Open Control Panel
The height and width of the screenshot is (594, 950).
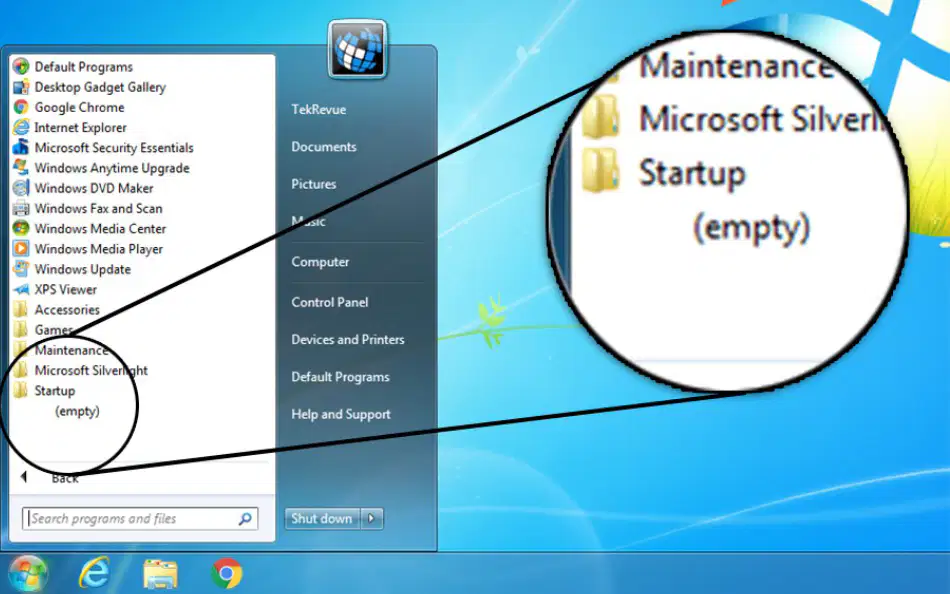pos(330,302)
